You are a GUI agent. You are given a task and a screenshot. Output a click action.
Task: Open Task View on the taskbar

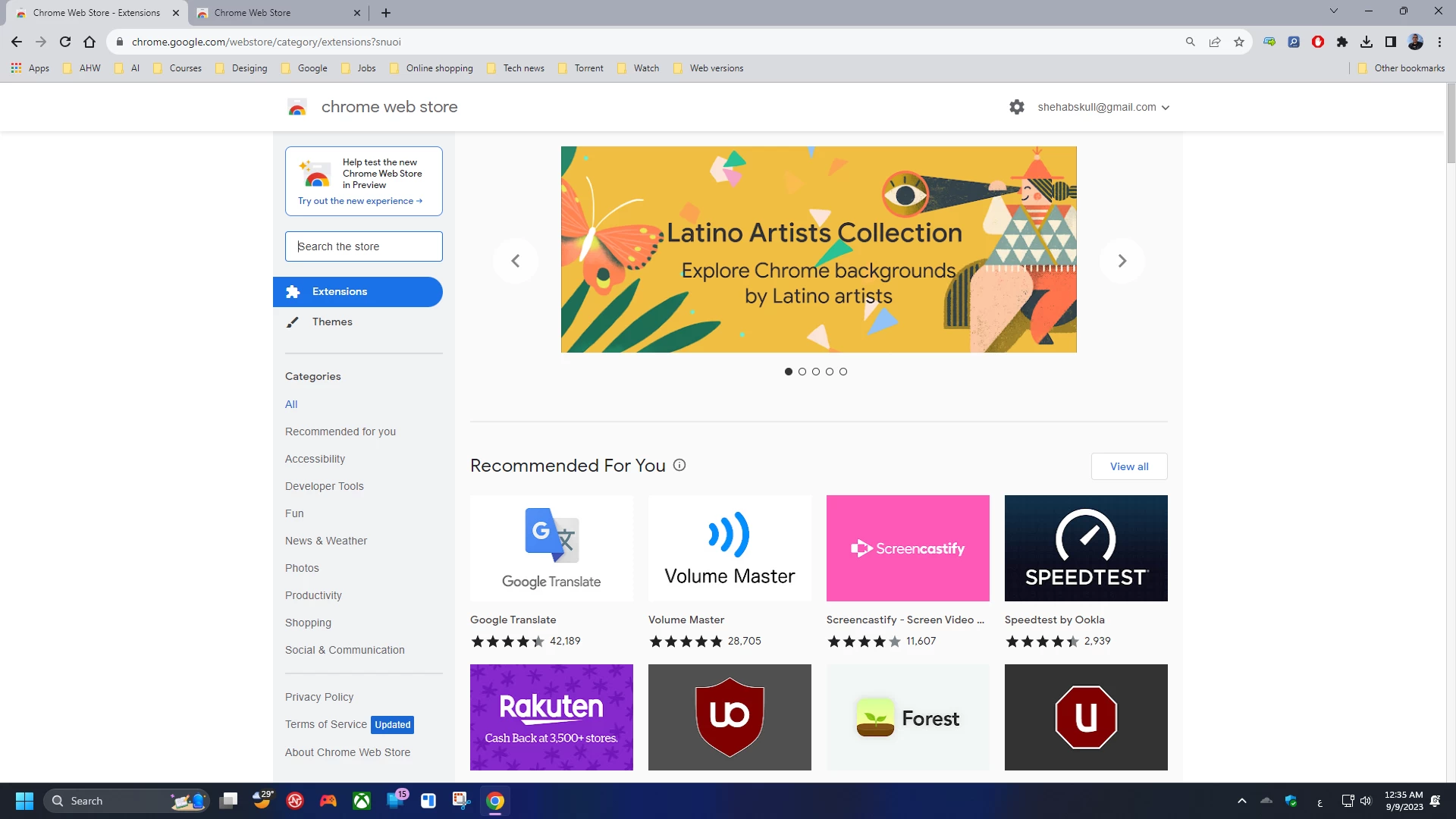pos(228,801)
